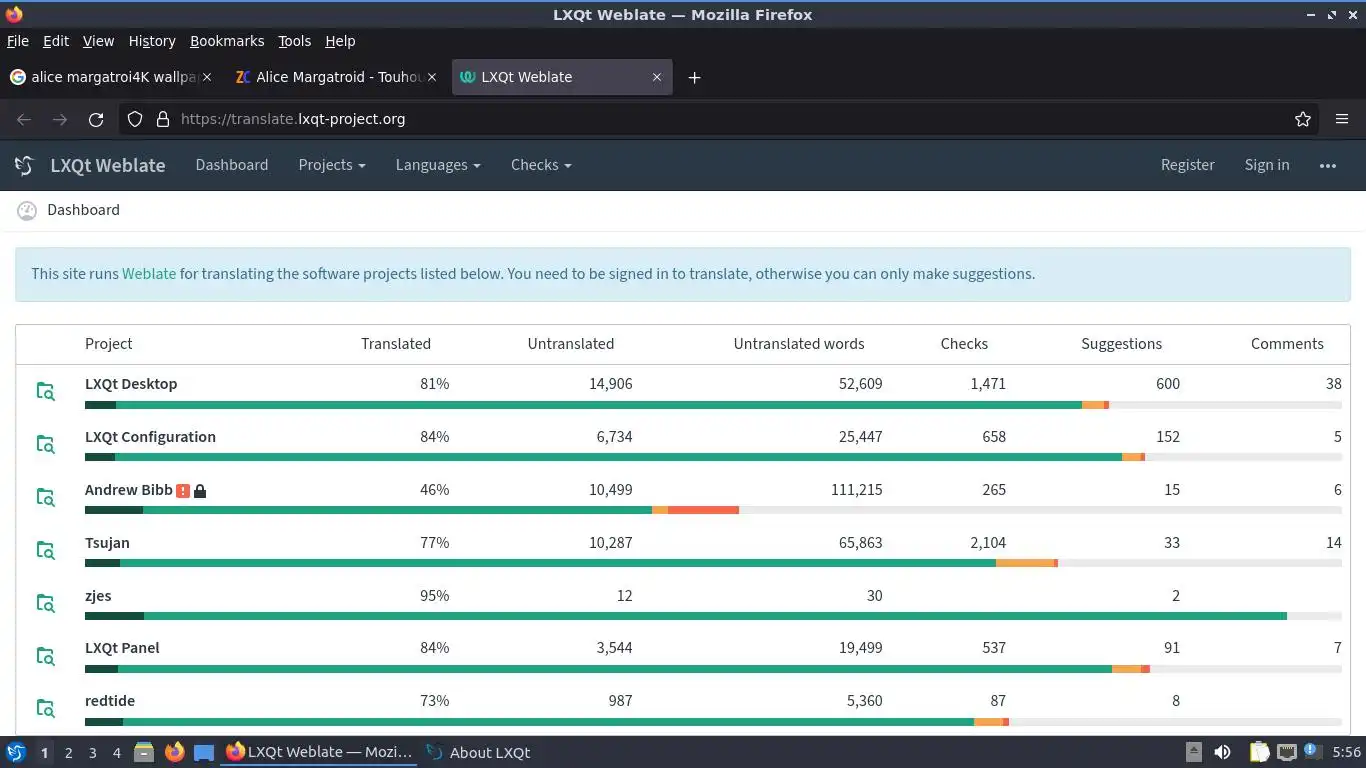Screen dimensions: 1366x768
Task: Open browse icon for LXQt Panel row
Action: [45, 656]
